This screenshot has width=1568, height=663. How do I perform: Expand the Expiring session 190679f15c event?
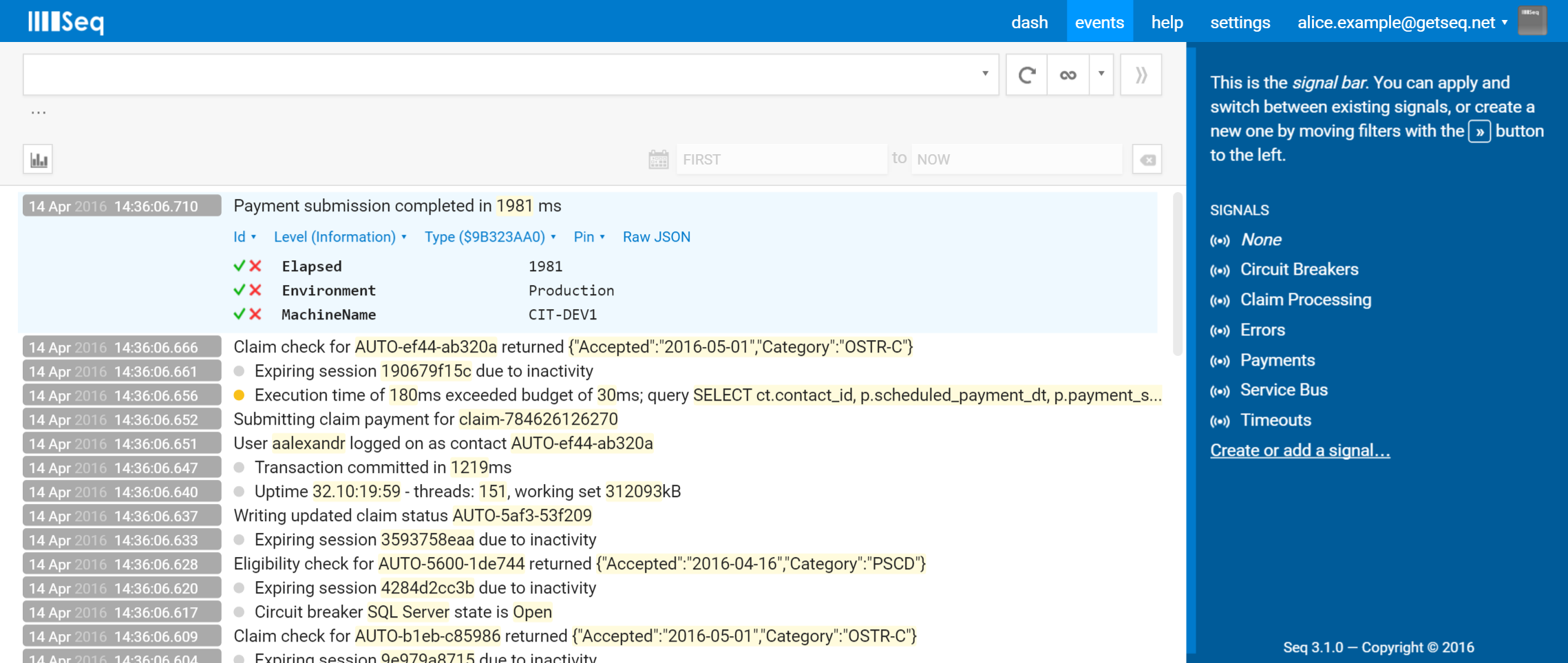coord(424,371)
